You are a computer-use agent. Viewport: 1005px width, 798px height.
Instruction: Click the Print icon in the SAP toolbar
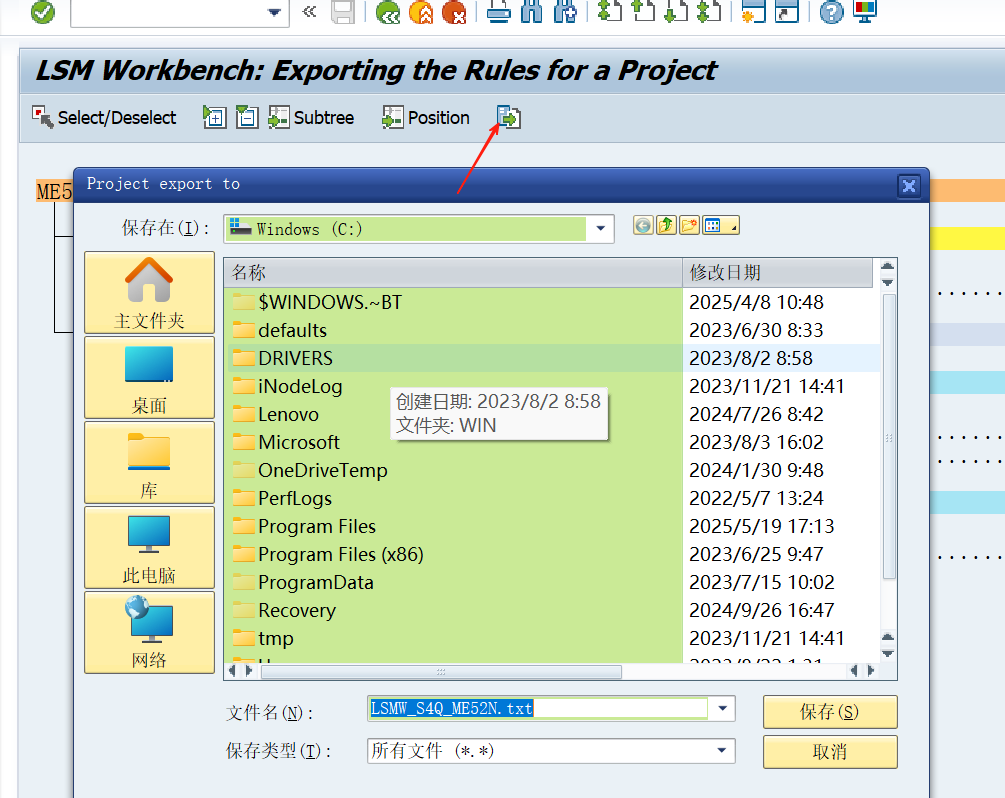[499, 12]
